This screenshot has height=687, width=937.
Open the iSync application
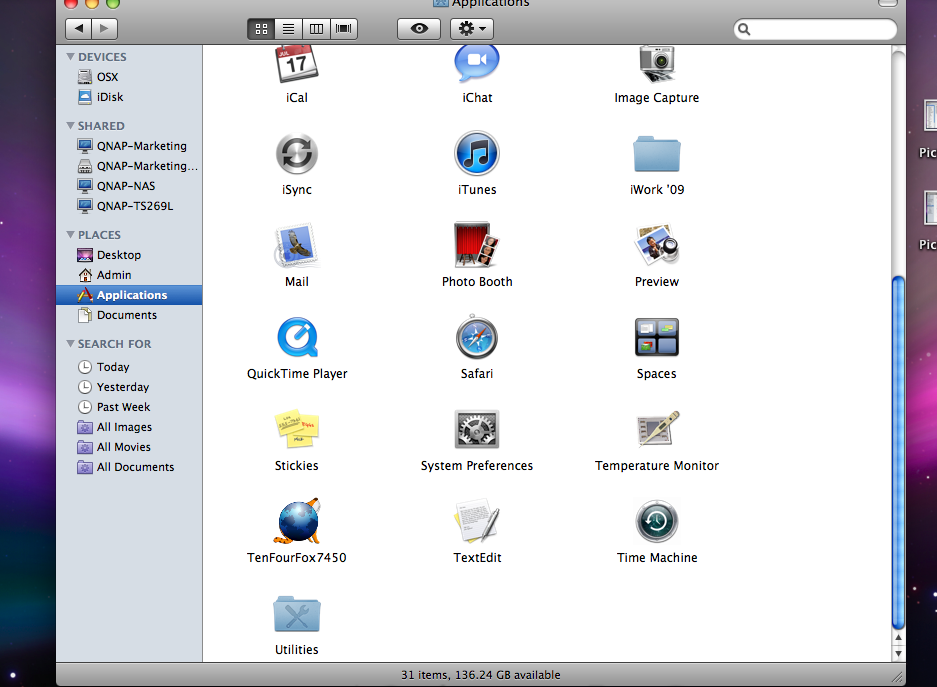pos(297,154)
